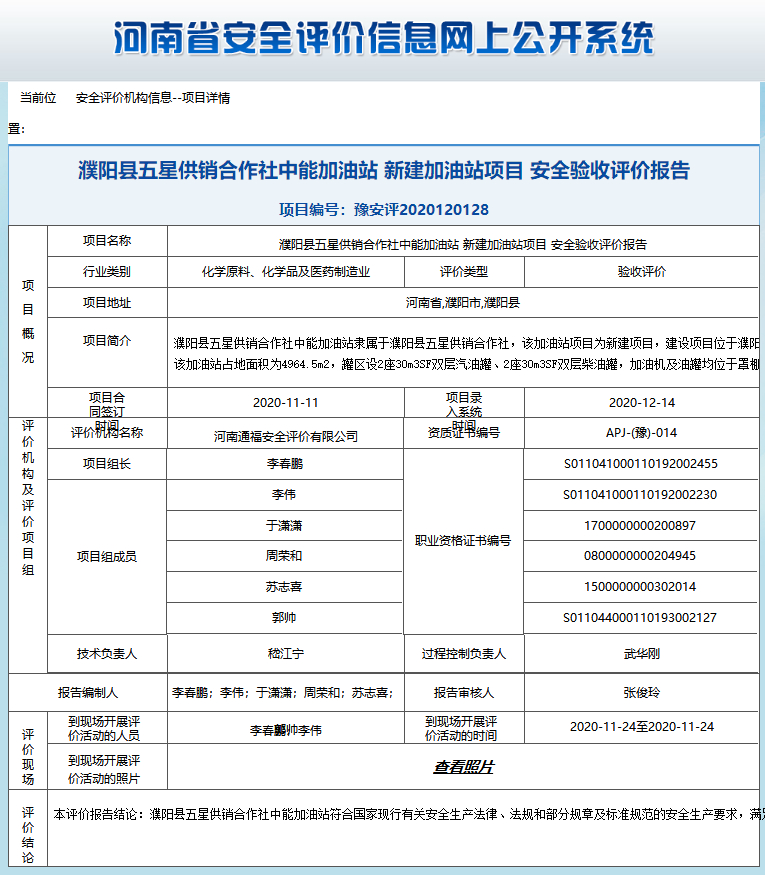
Task: Click team member 苏志喜 in member list
Action: pos(284,586)
